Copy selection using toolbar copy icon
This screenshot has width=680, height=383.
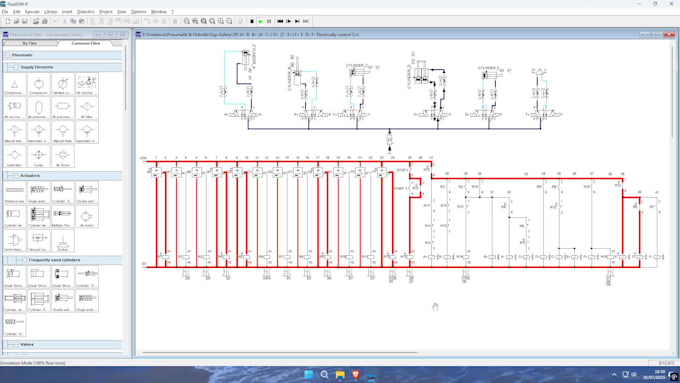click(73, 21)
